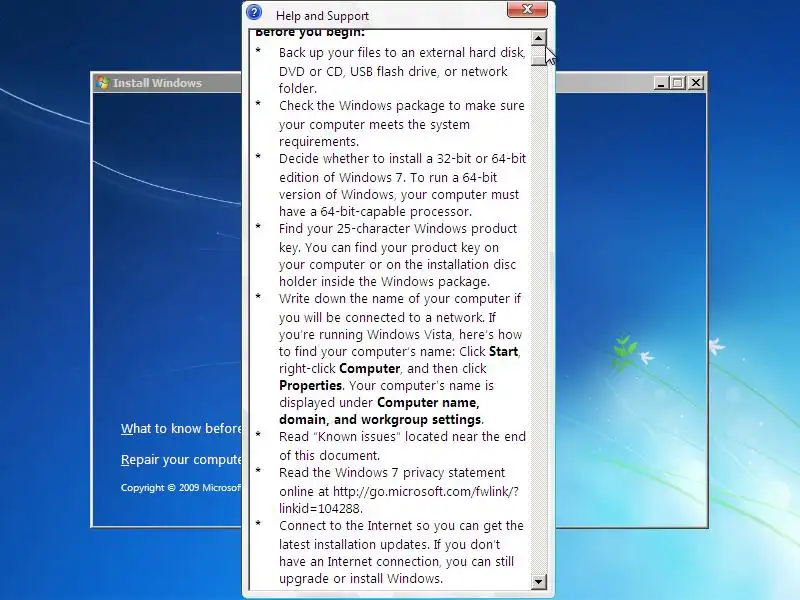Viewport: 800px width, 600px height.
Task: Open 'What to know before' link
Action: [x=181, y=429]
